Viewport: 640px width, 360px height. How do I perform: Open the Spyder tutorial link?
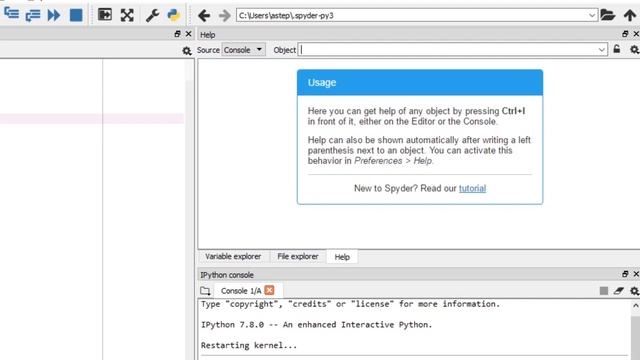472,188
